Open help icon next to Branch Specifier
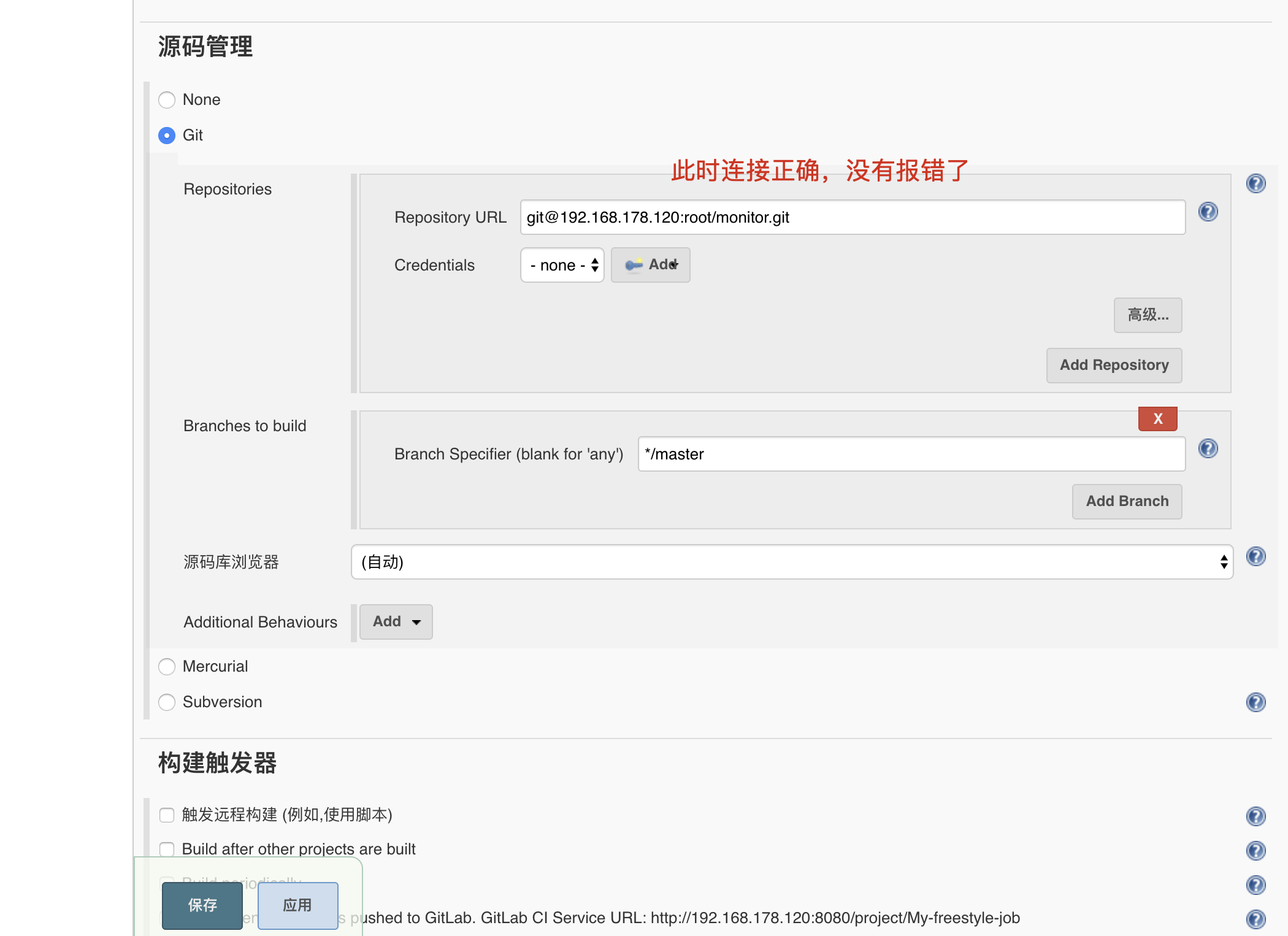Screen dimensions: 1288x936 point(1208,449)
